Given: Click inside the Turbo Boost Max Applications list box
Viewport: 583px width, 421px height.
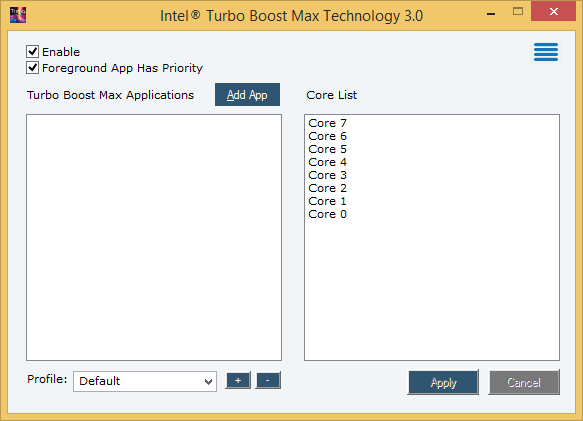Looking at the screenshot, I should pyautogui.click(x=154, y=237).
